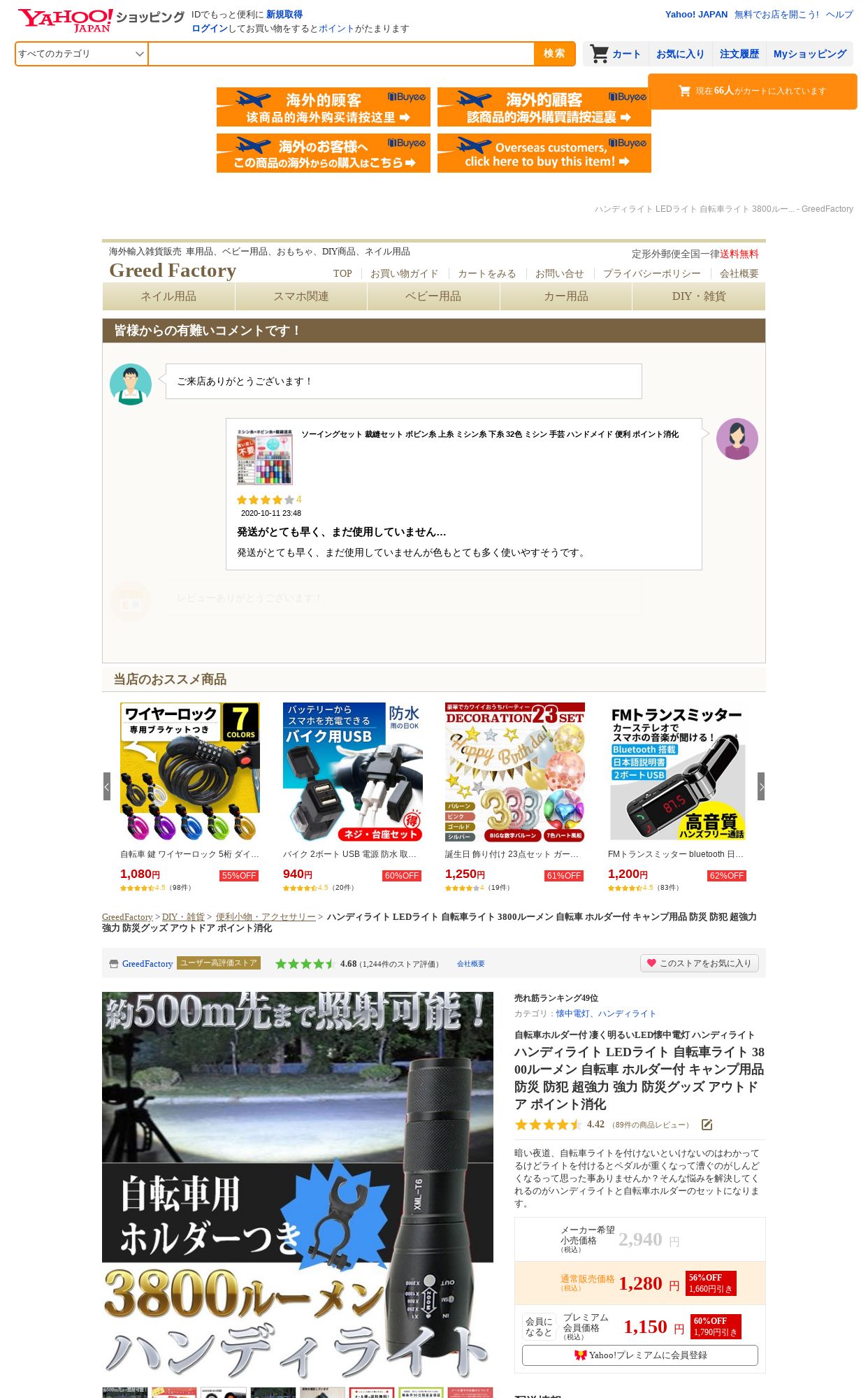Click store icon beside GreedFactory name
The image size is (868, 1398).
click(x=114, y=964)
